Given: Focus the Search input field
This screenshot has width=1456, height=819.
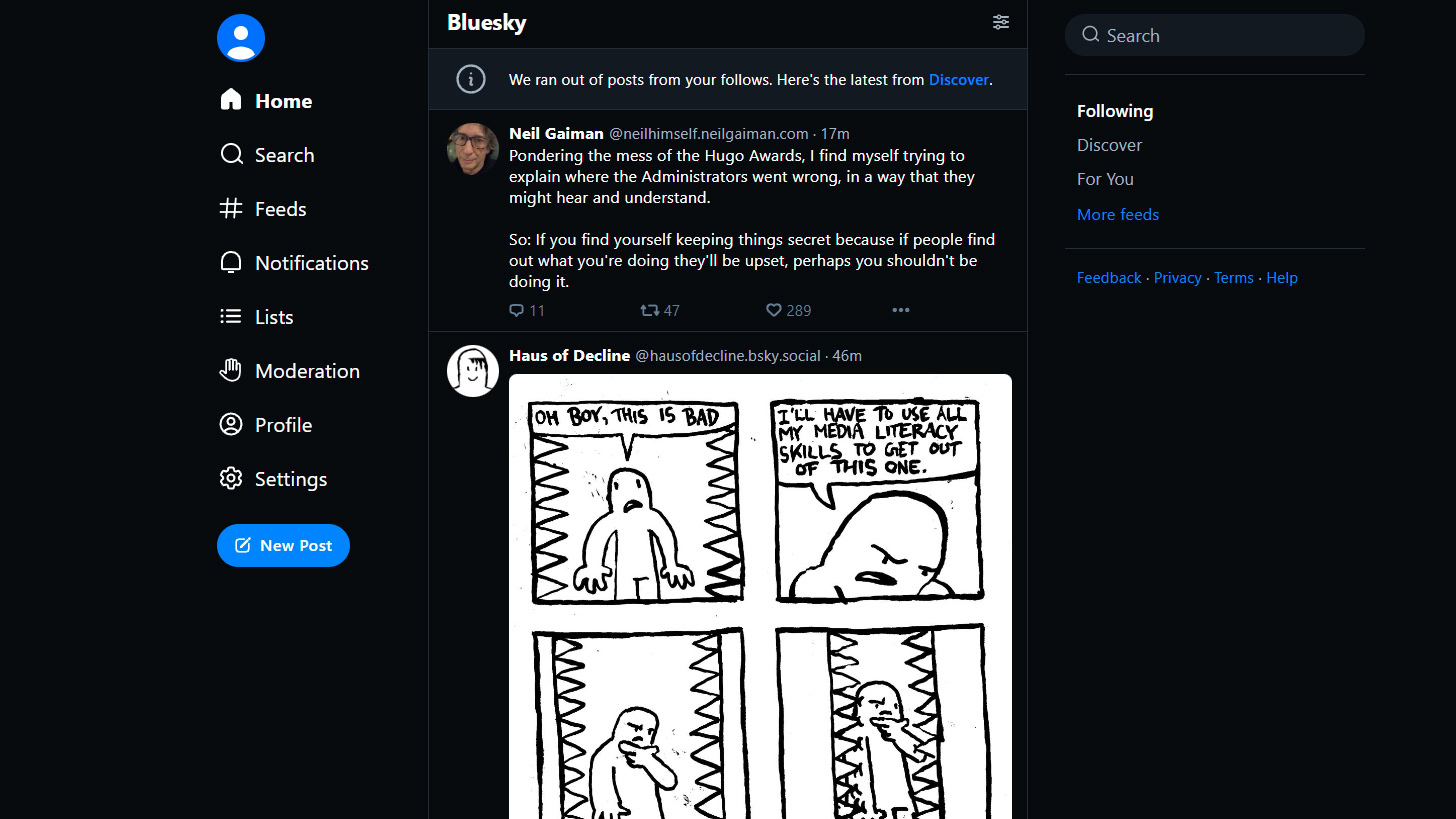Looking at the screenshot, I should pos(1226,36).
